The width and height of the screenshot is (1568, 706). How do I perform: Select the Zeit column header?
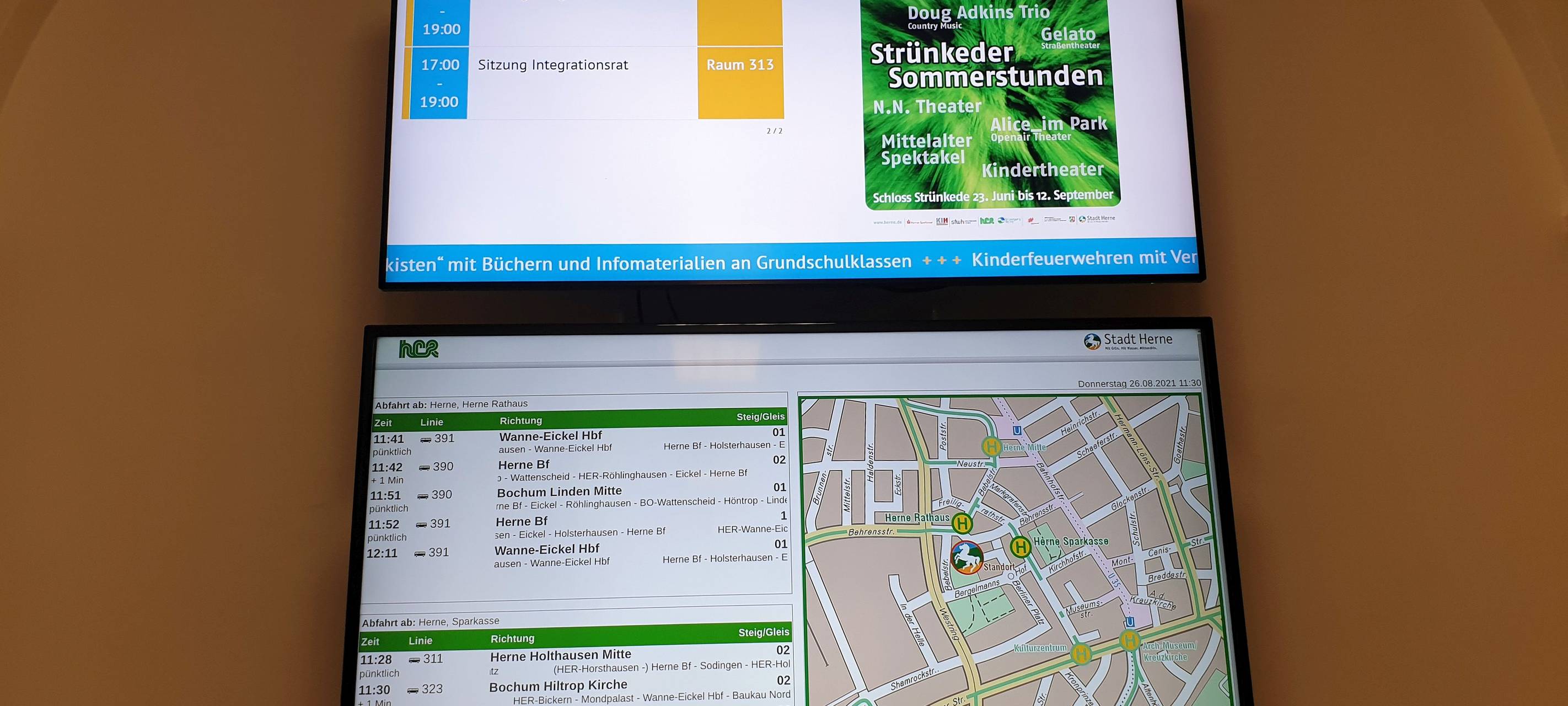[384, 421]
